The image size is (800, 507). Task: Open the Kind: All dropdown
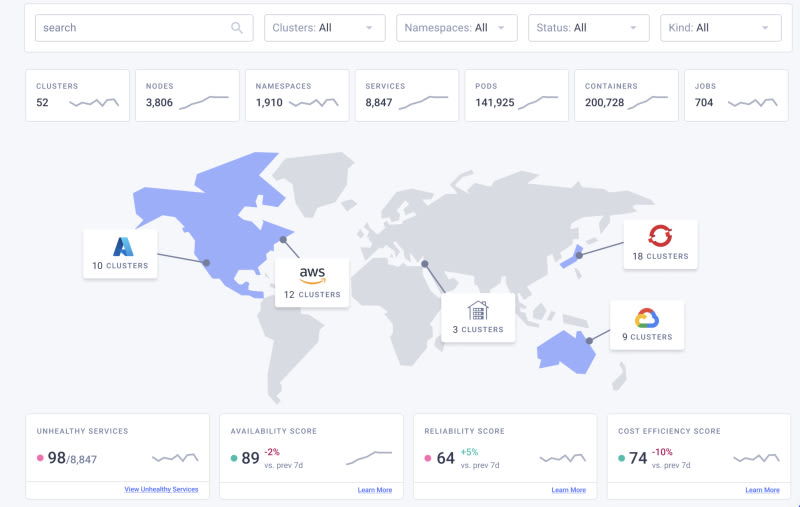(x=720, y=28)
